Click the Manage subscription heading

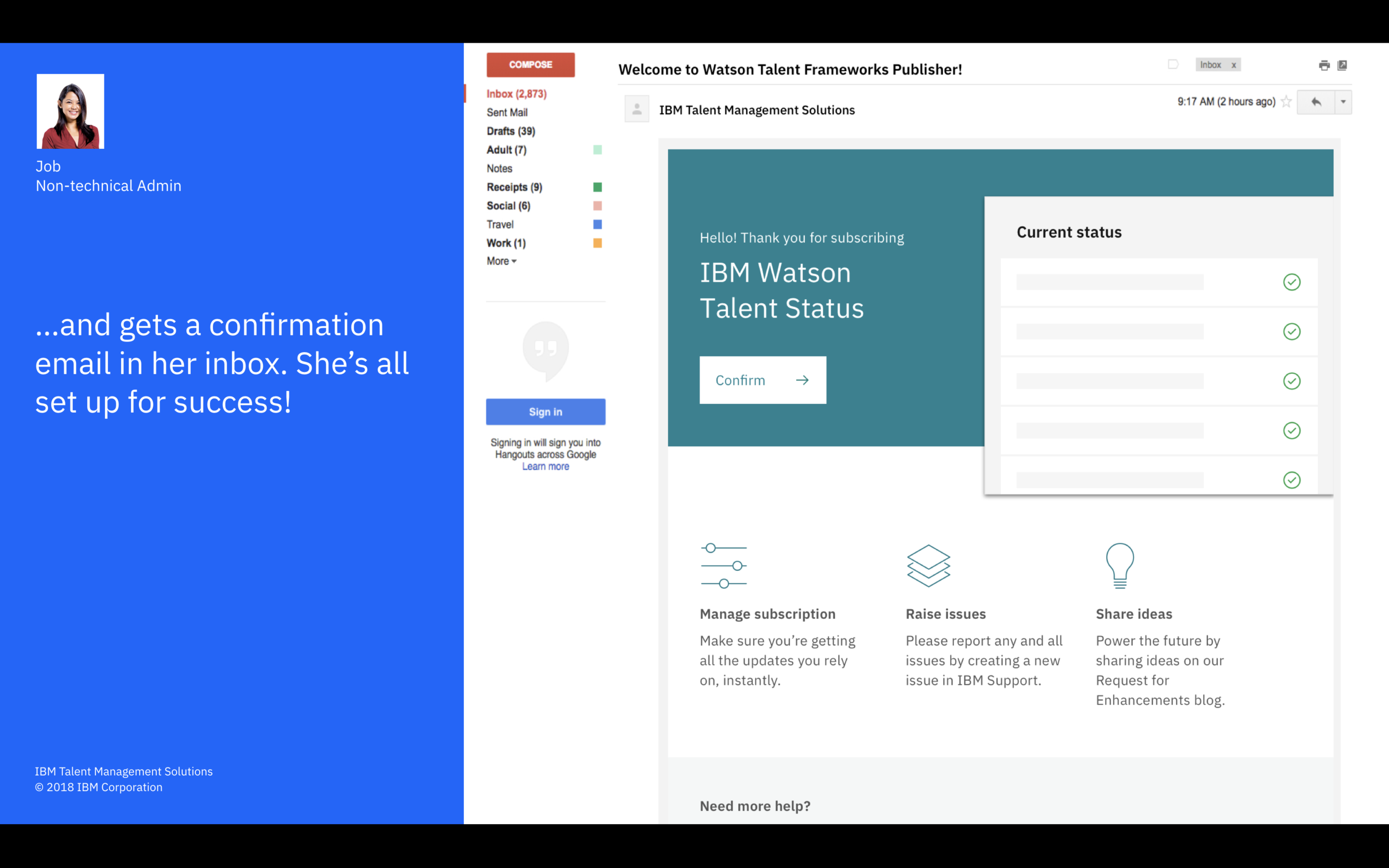767,614
